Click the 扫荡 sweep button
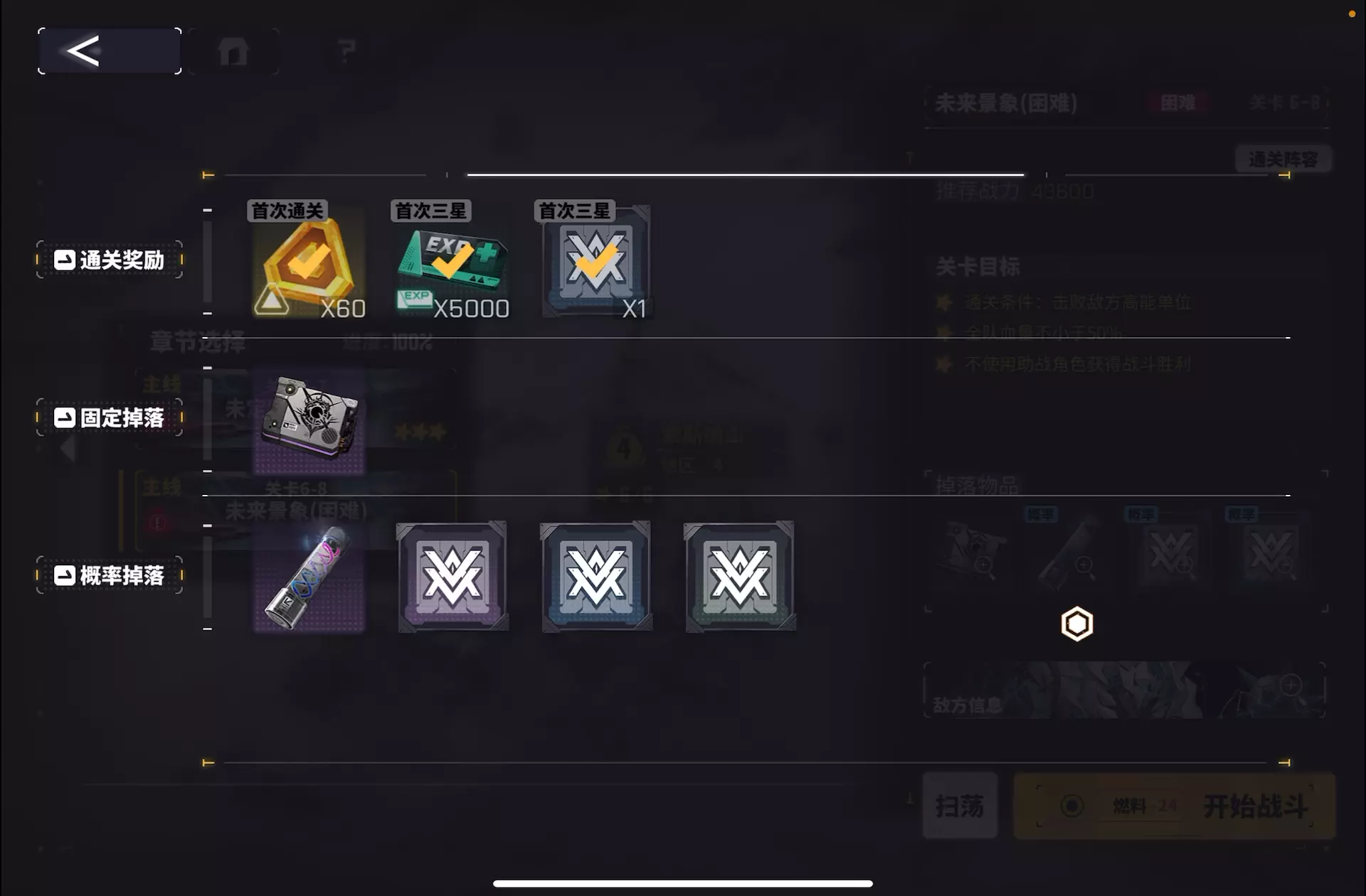This screenshot has width=1366, height=896. click(960, 806)
